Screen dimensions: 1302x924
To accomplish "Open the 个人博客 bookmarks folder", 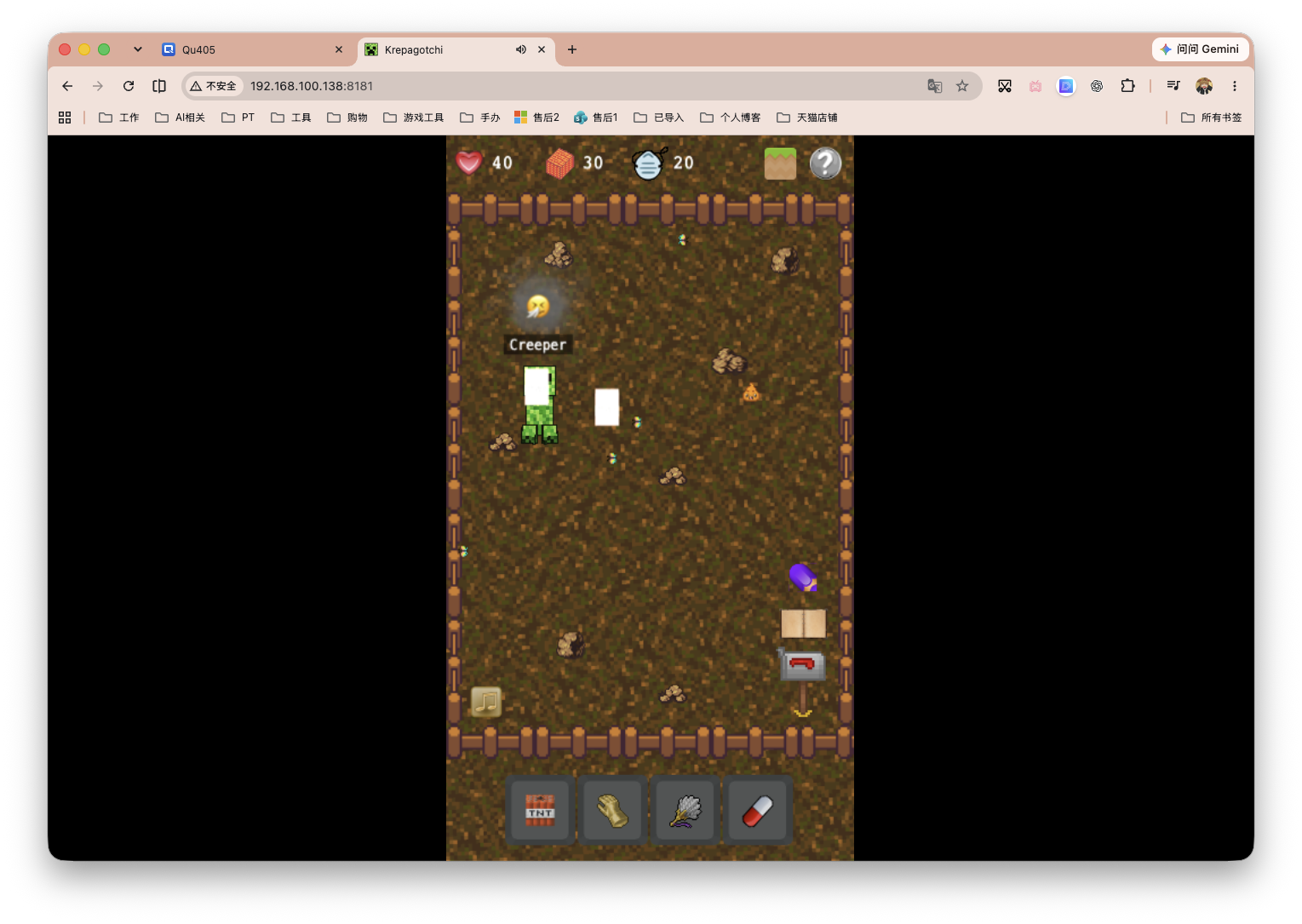I will click(731, 118).
